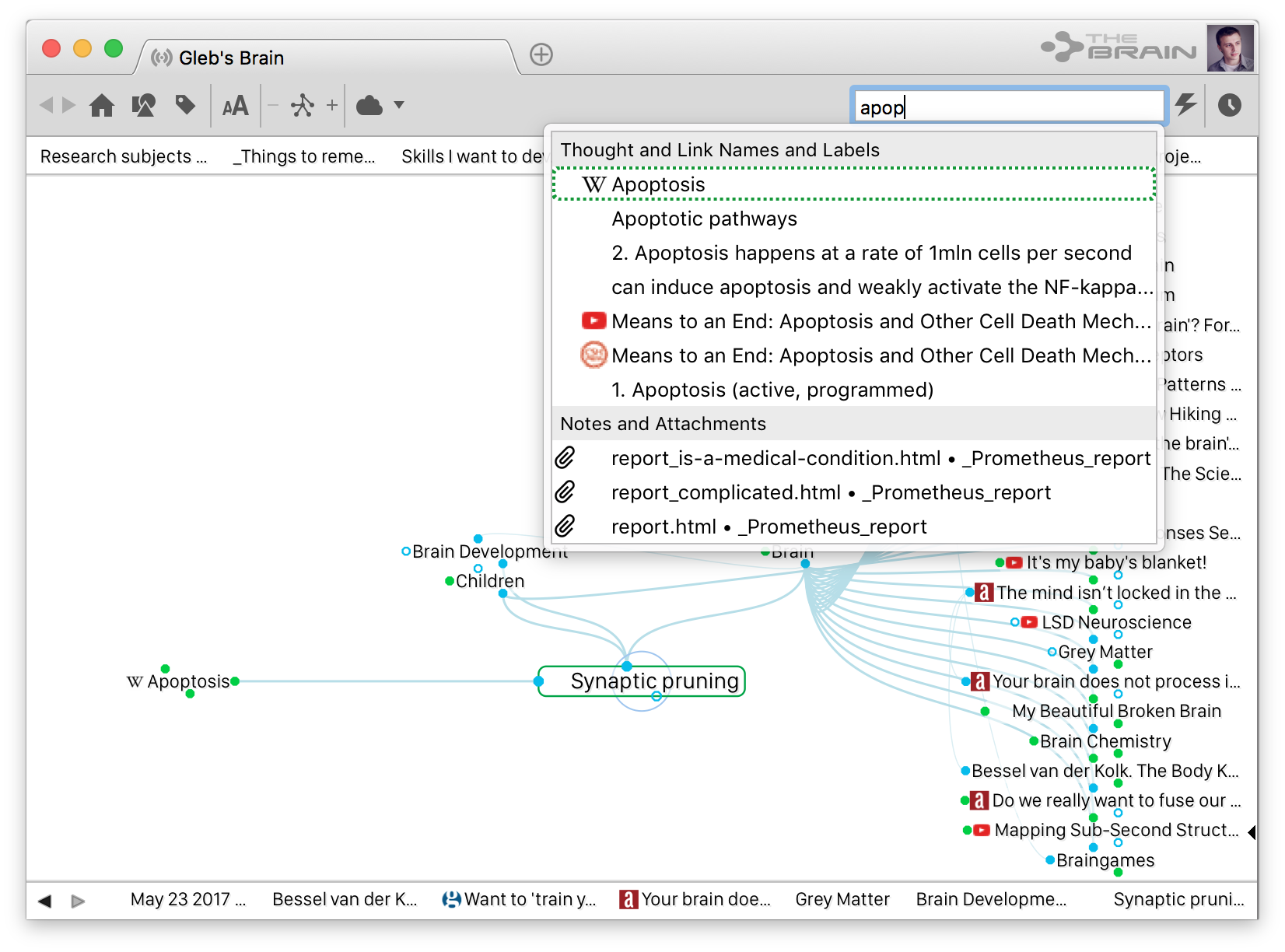Open the cloud sync dropdown arrow
Screen dimensions: 1285x952
pyautogui.click(x=399, y=105)
